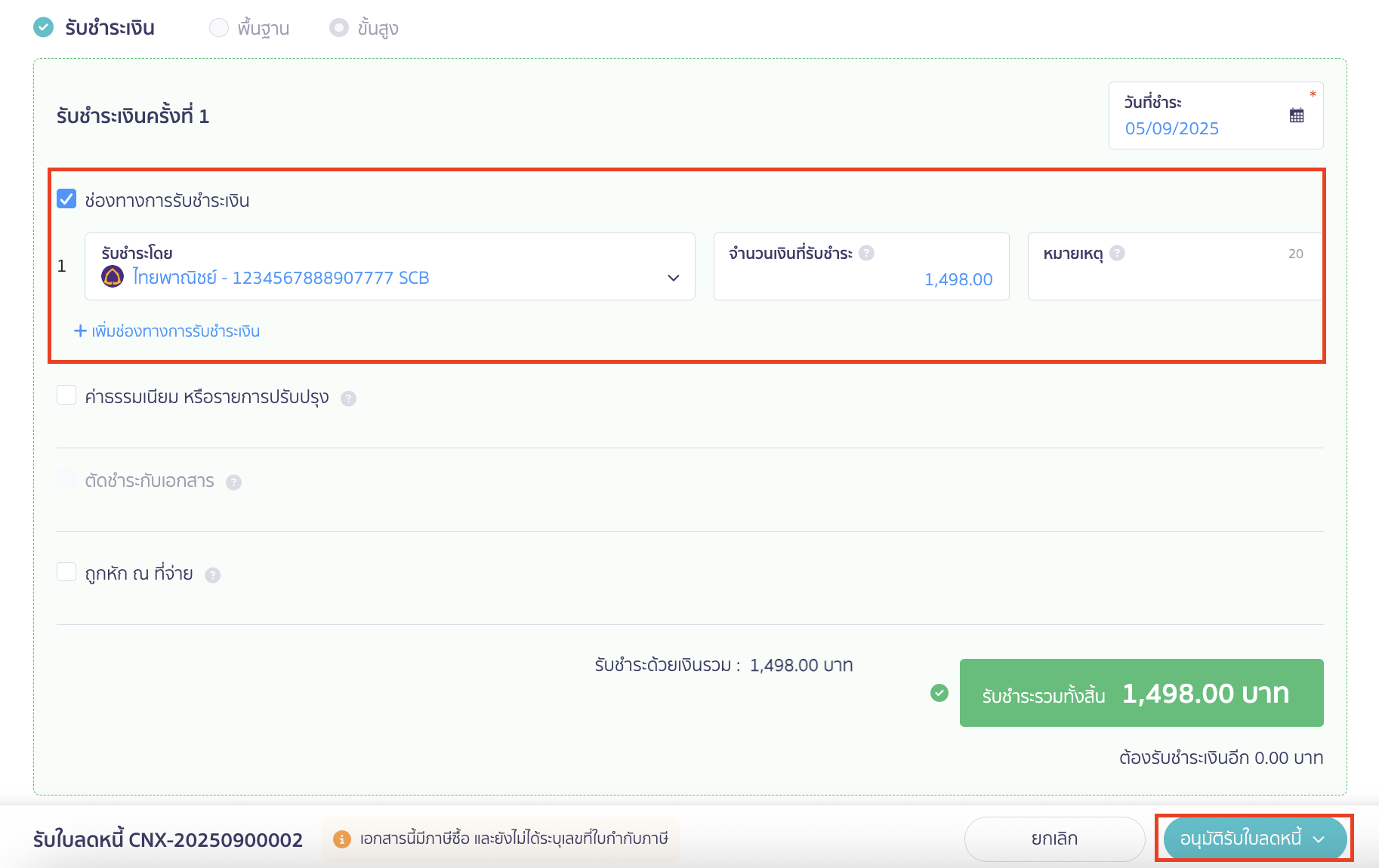Viewport: 1379px width, 868px height.
Task: Click the green รับชำระรวมทั้งสิ้น total bar
Action: [x=1140, y=693]
